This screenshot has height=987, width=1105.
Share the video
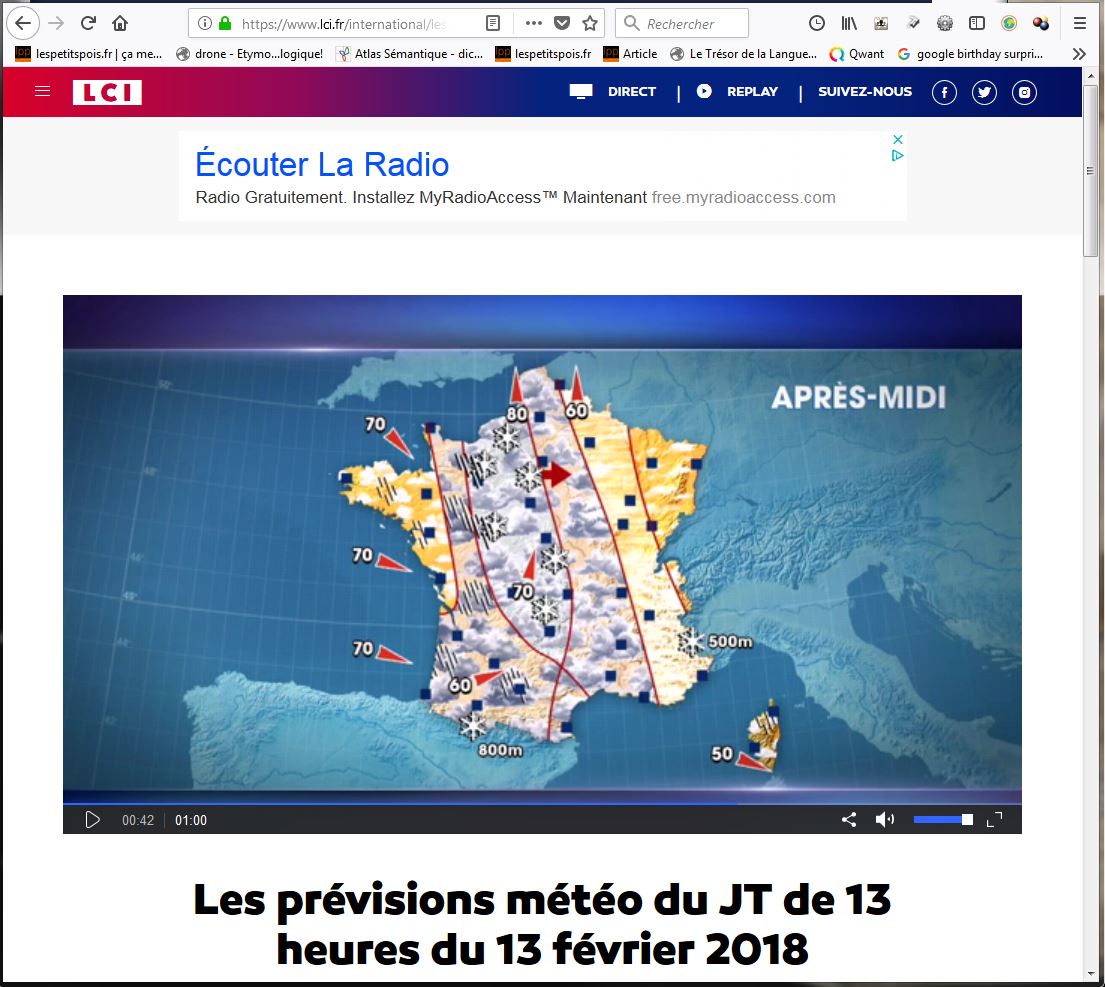849,819
